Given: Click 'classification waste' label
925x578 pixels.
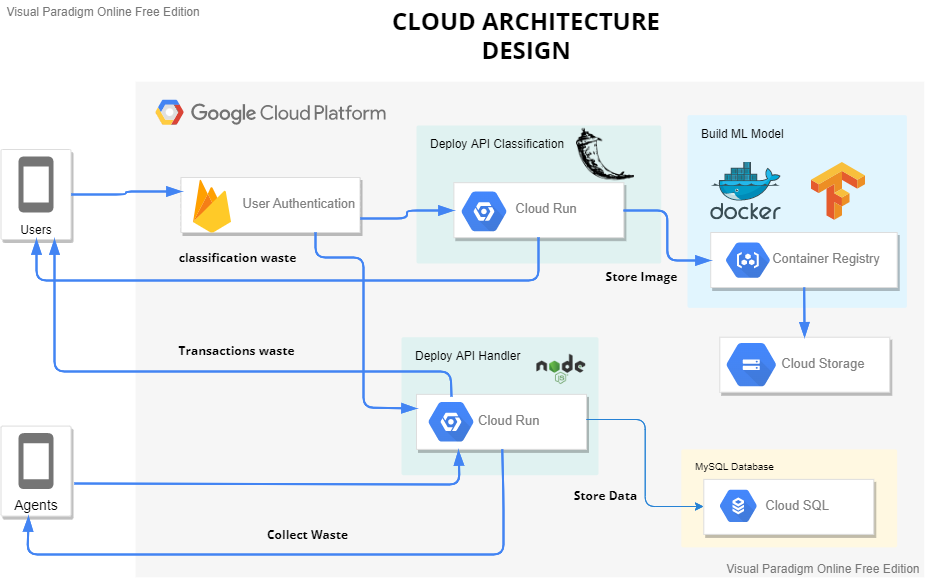Looking at the screenshot, I should [237, 258].
